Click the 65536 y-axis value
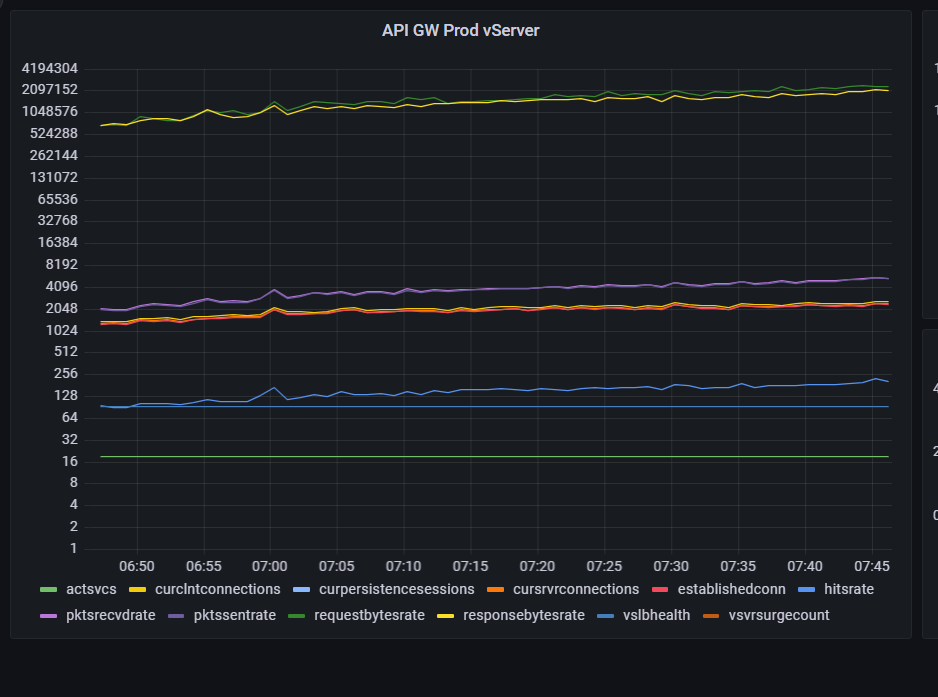This screenshot has height=697, width=938. click(x=57, y=199)
